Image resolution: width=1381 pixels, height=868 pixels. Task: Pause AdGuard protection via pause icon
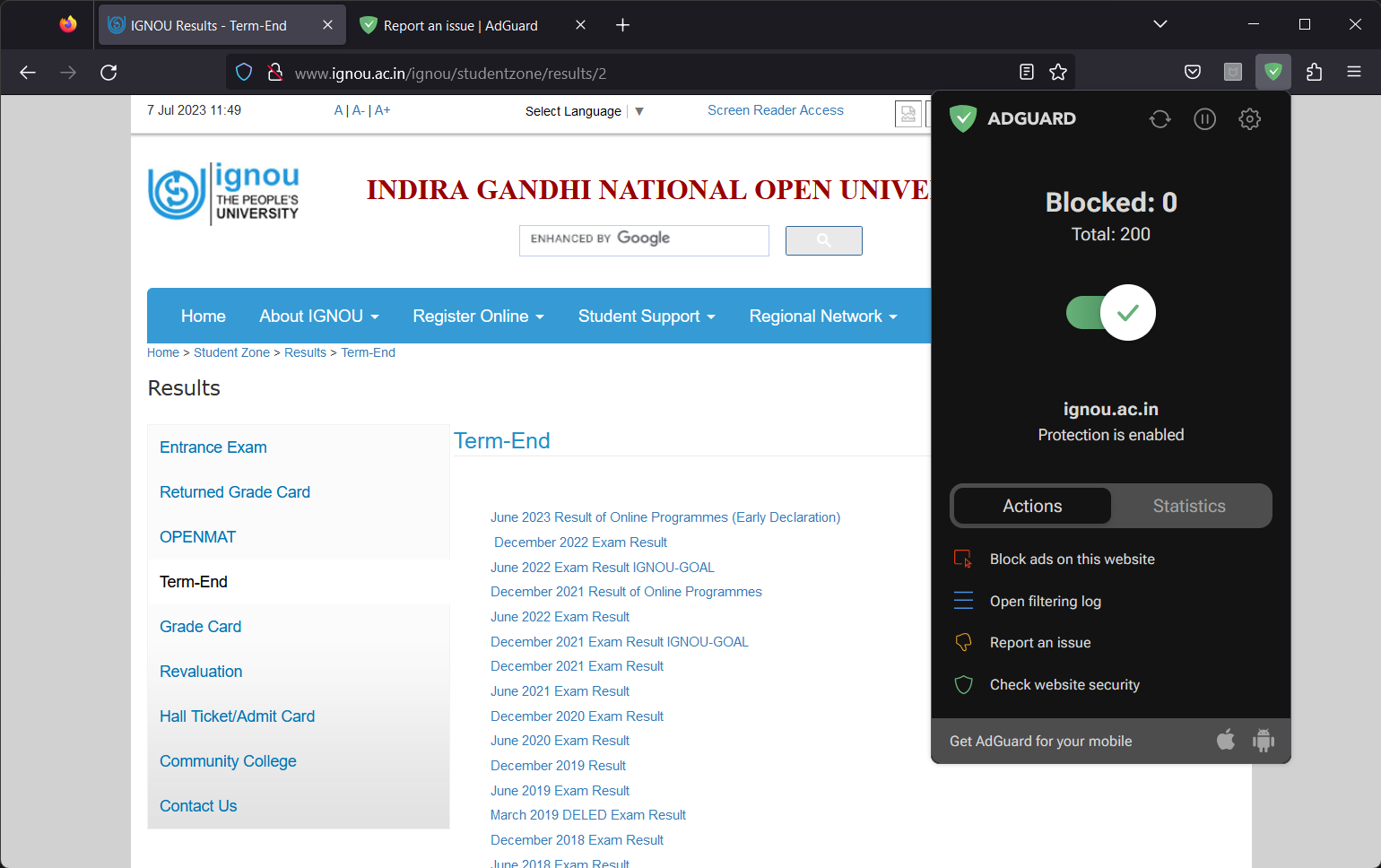coord(1204,118)
